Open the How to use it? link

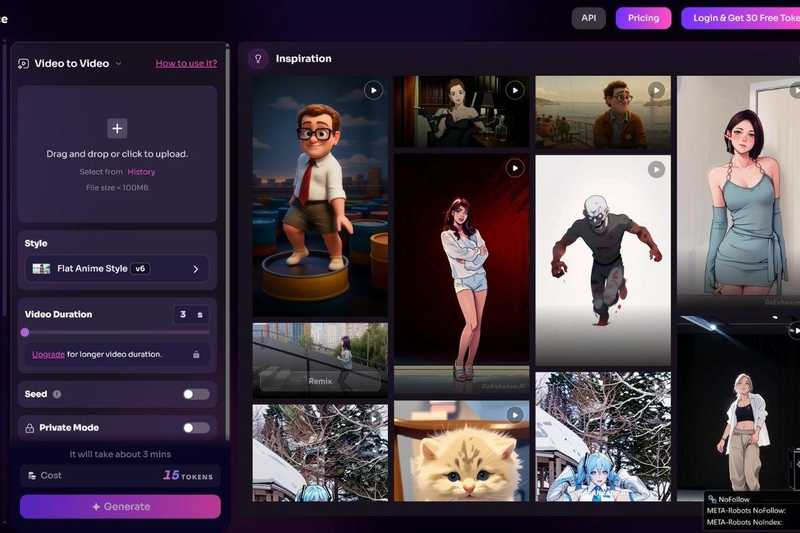point(186,63)
